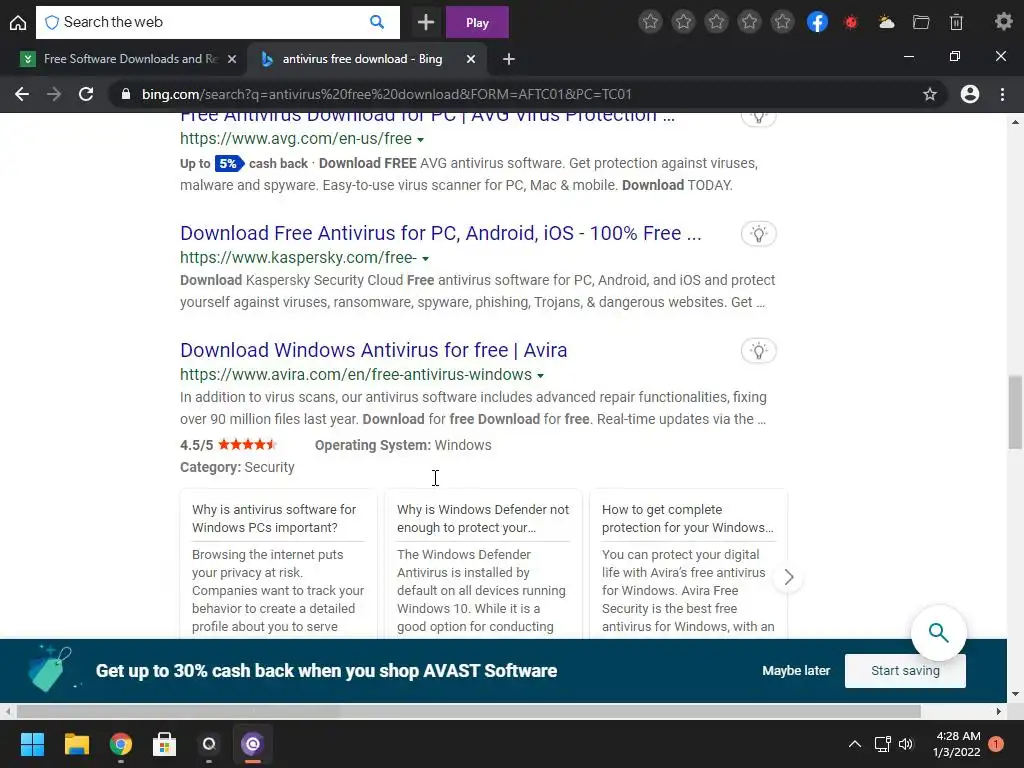
Task: Open the Kaspersky Download Free Antivirus link
Action: click(441, 233)
